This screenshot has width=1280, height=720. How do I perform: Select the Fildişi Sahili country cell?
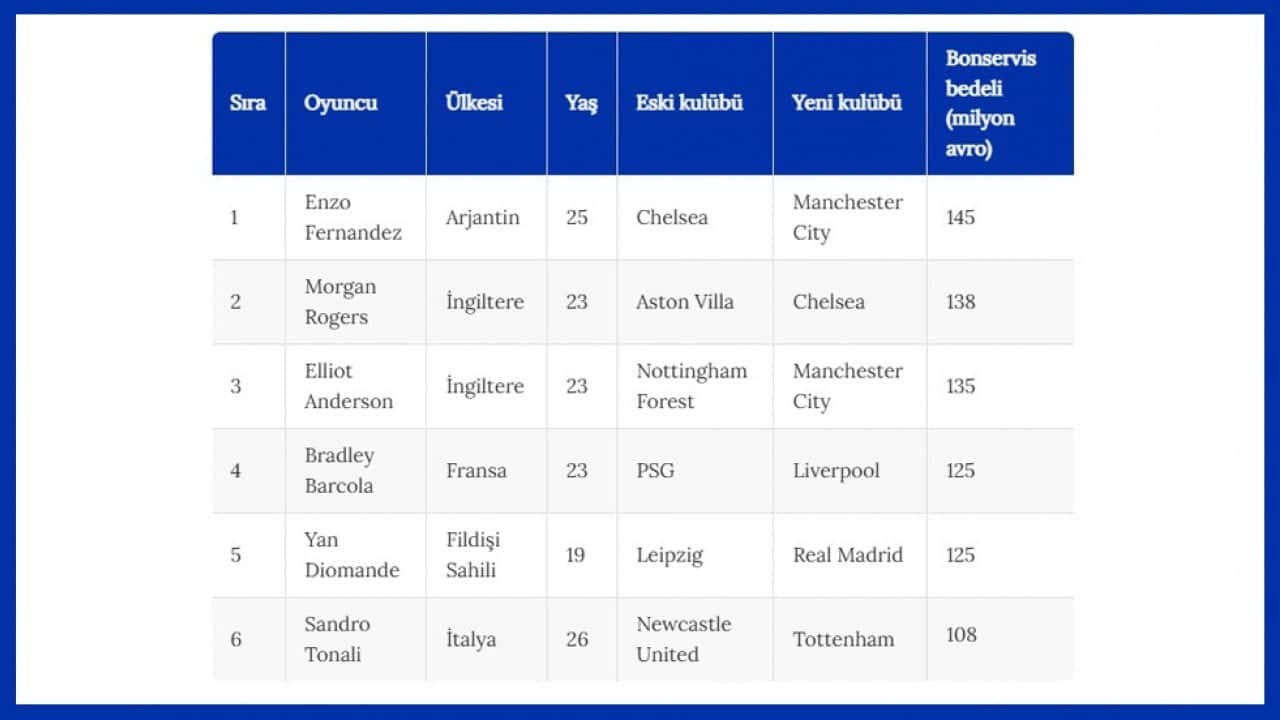pyautogui.click(x=473, y=555)
